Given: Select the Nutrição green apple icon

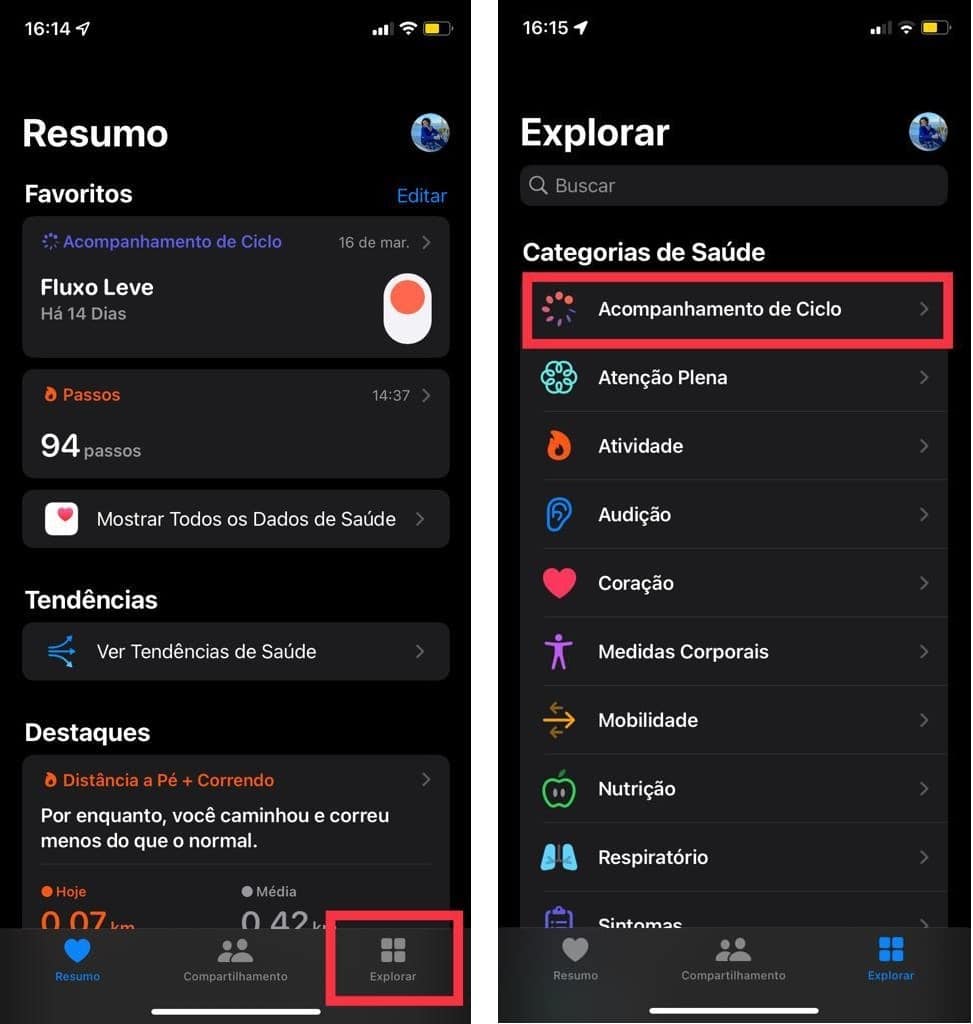Looking at the screenshot, I should point(558,789).
